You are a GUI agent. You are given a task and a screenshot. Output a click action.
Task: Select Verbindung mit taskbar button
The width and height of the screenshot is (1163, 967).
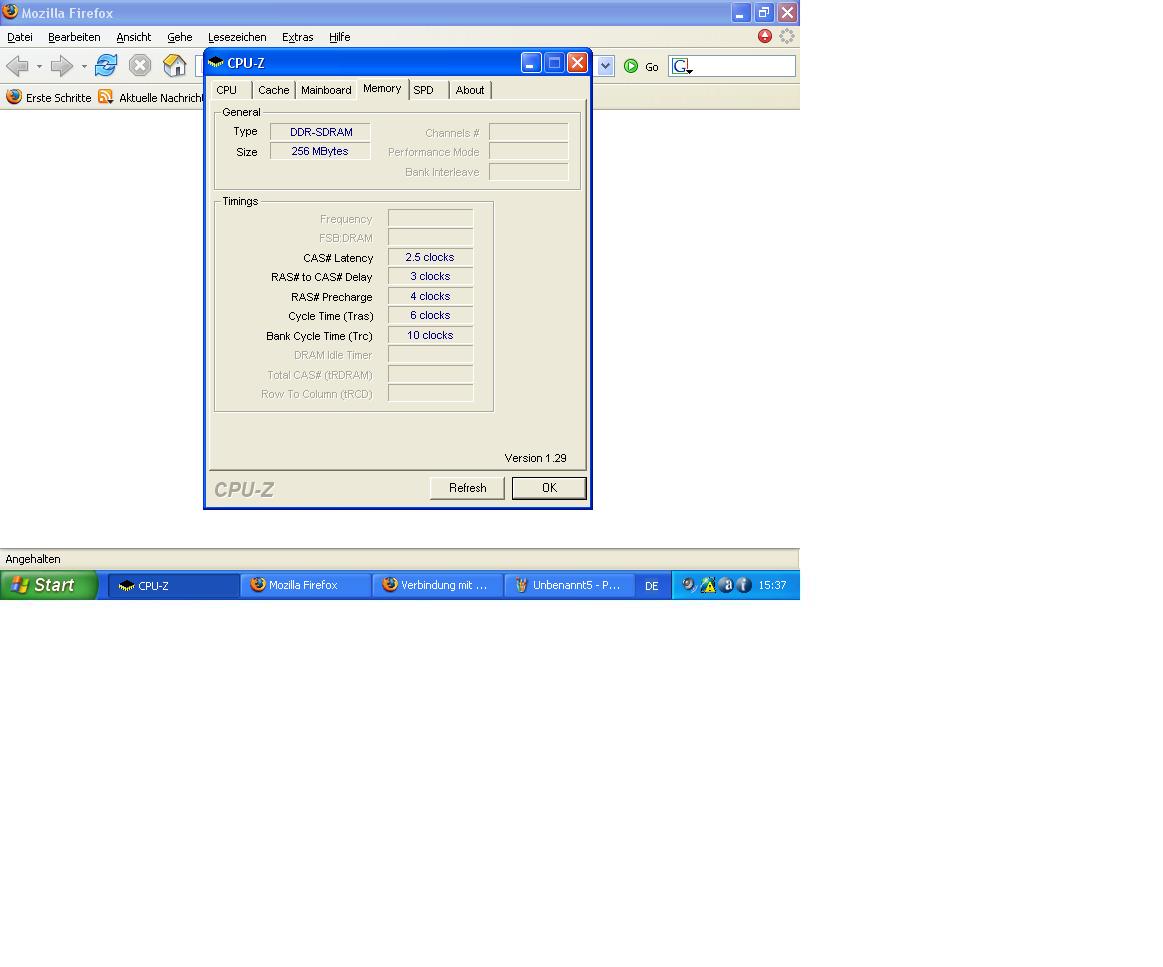pyautogui.click(x=438, y=585)
